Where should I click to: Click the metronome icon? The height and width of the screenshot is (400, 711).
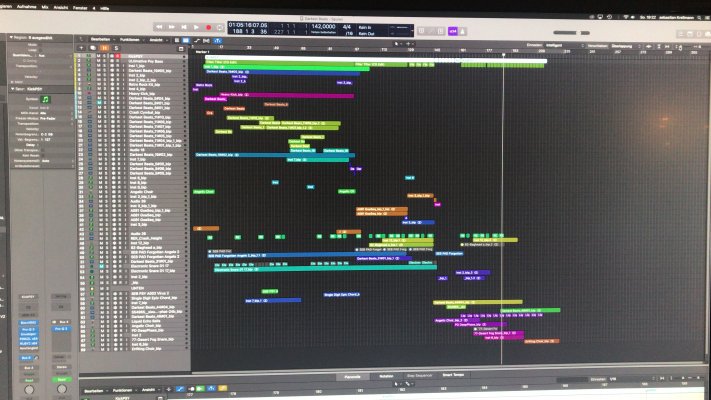coord(463,31)
